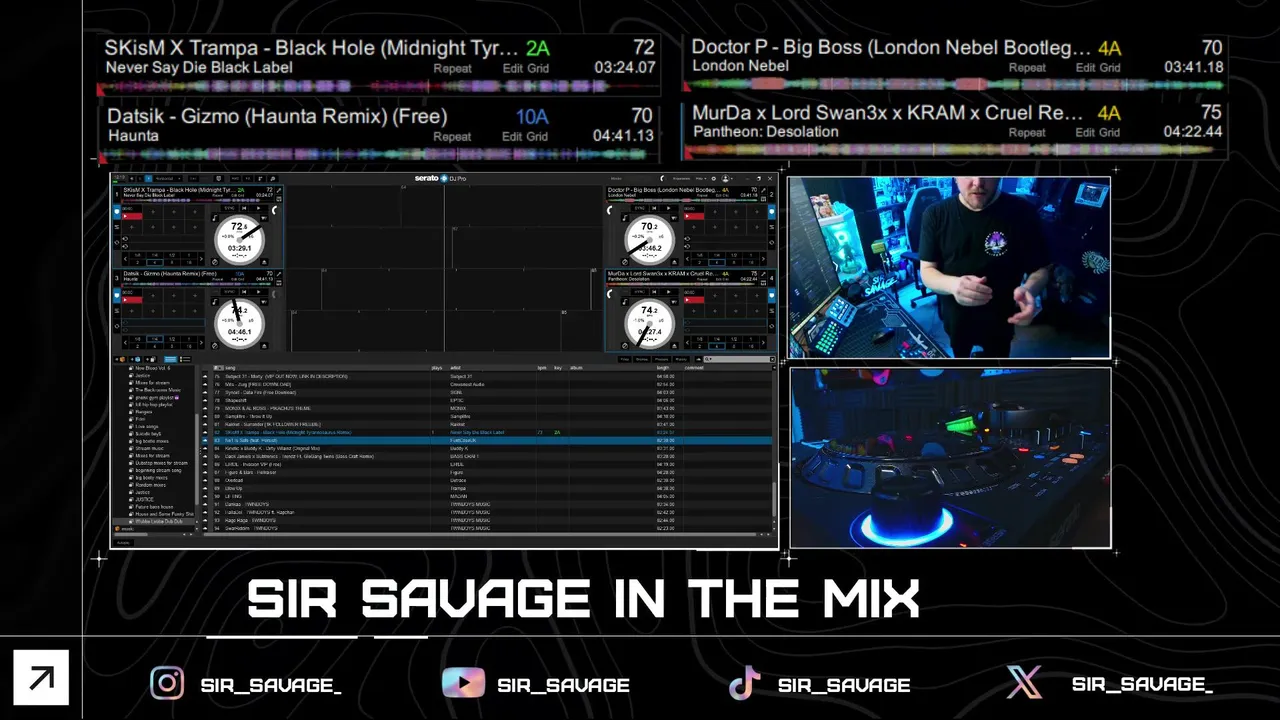Image resolution: width=1280 pixels, height=720 pixels.
Task: Toggle the first loop slot on deck 1
Action: (x=163, y=239)
